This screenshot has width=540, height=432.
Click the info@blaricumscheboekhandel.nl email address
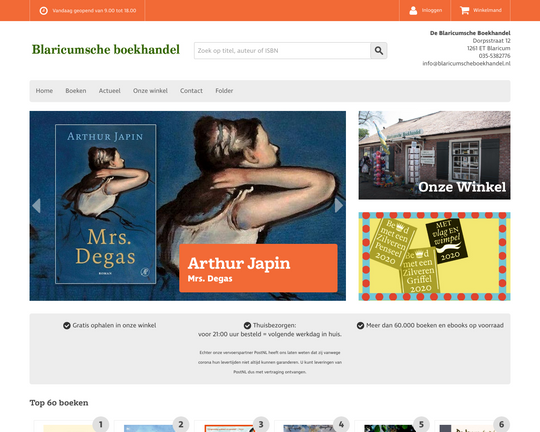tap(466, 63)
